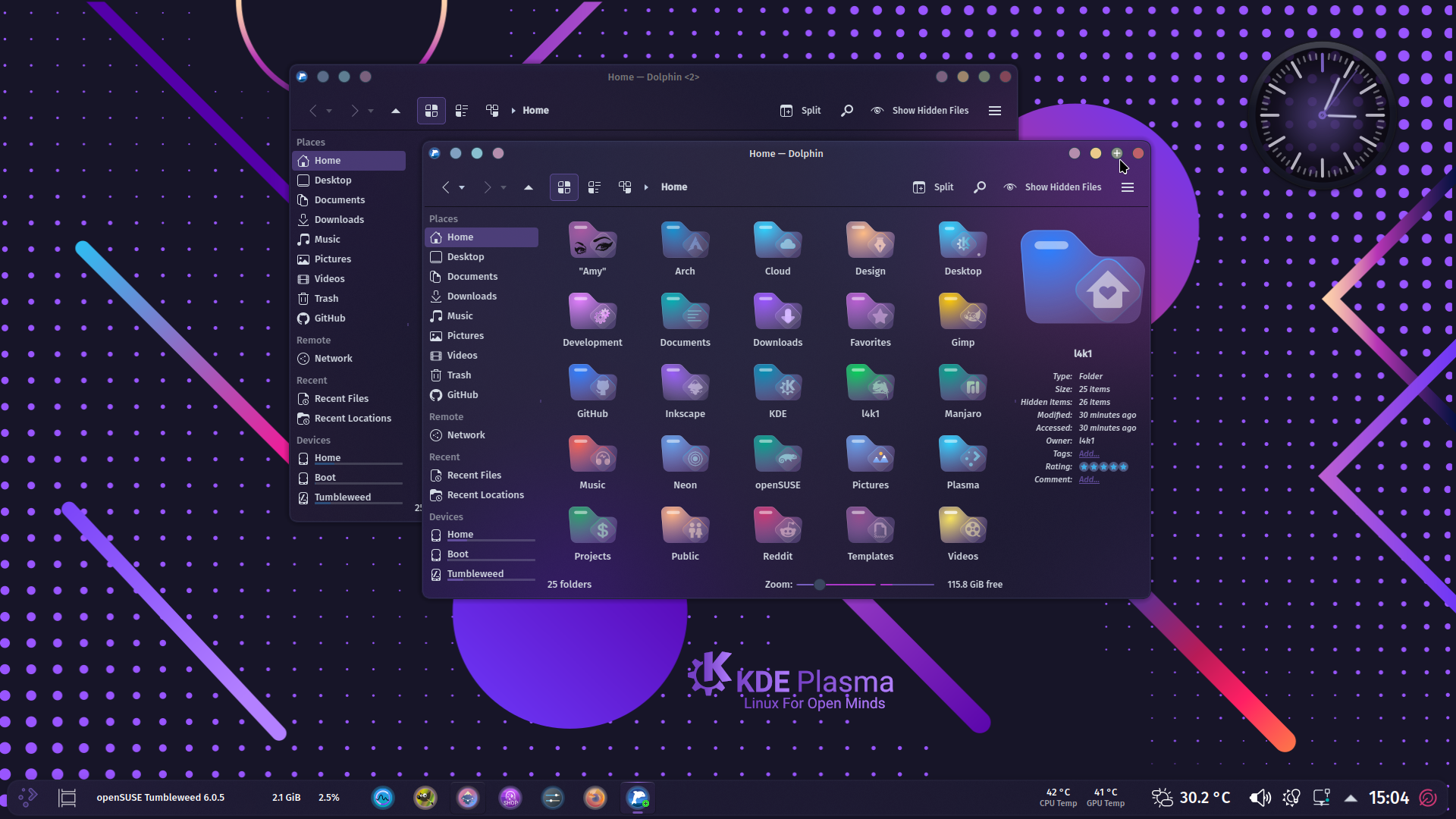Switch front Dolphin to Details view mode

[x=625, y=187]
